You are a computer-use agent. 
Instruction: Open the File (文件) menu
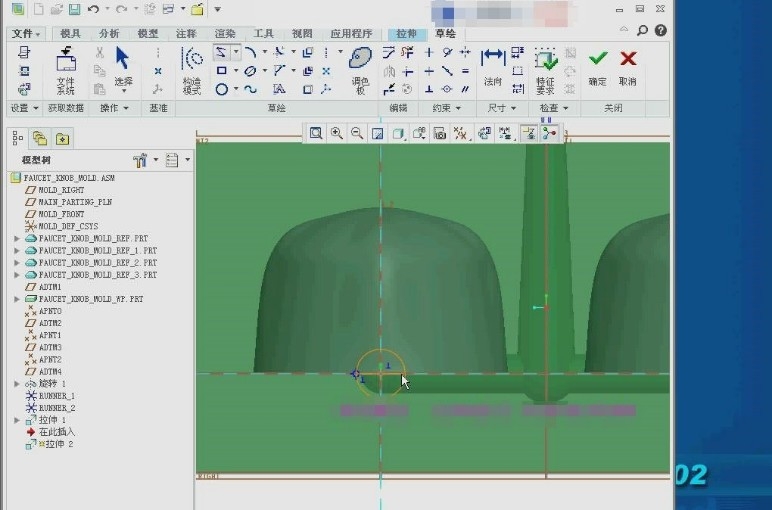26,33
